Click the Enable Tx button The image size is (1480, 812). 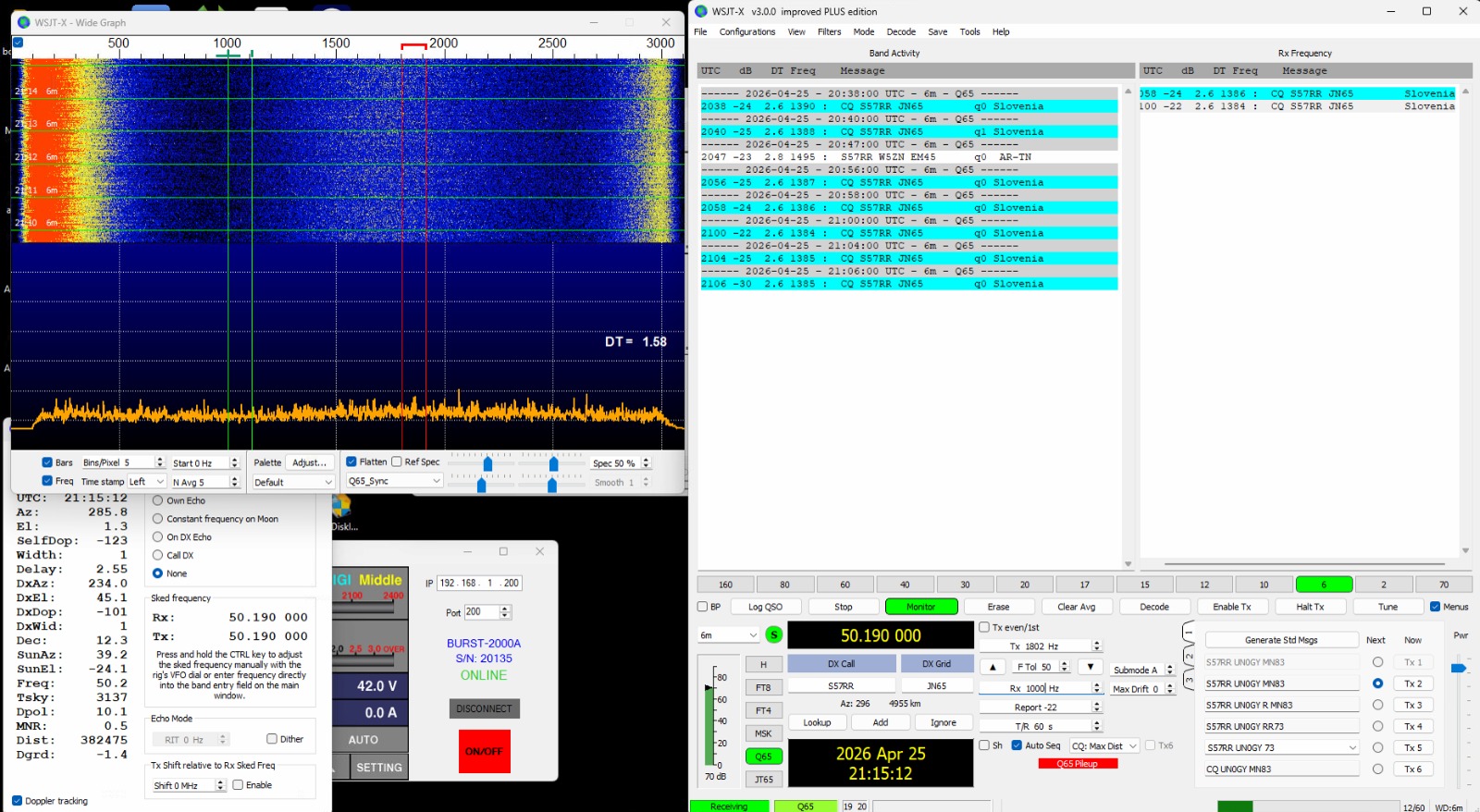1231,607
